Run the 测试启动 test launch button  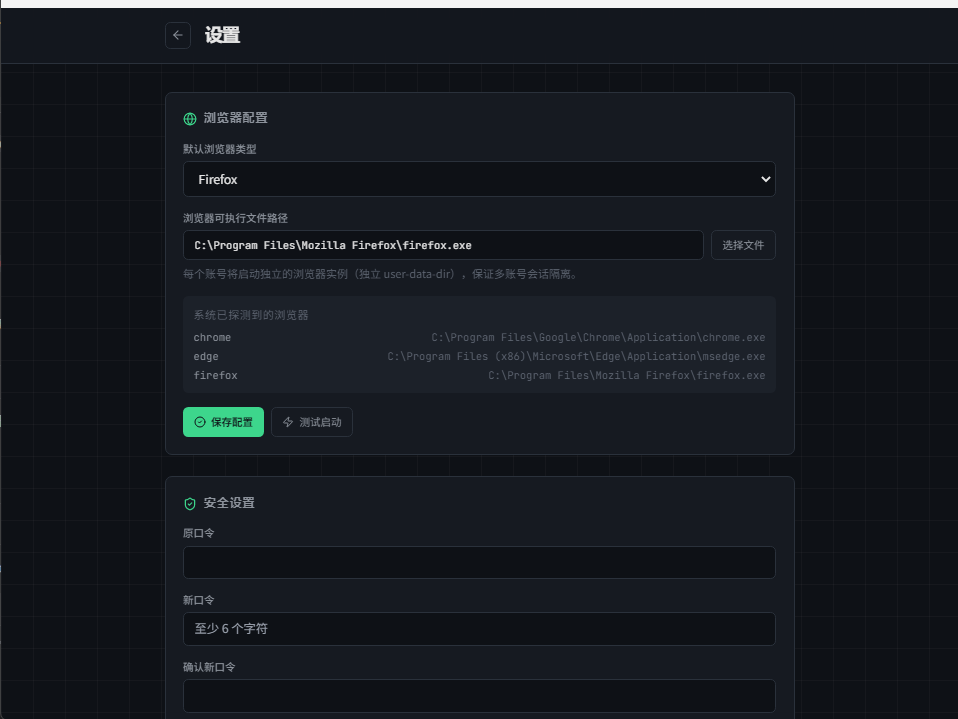(x=312, y=422)
